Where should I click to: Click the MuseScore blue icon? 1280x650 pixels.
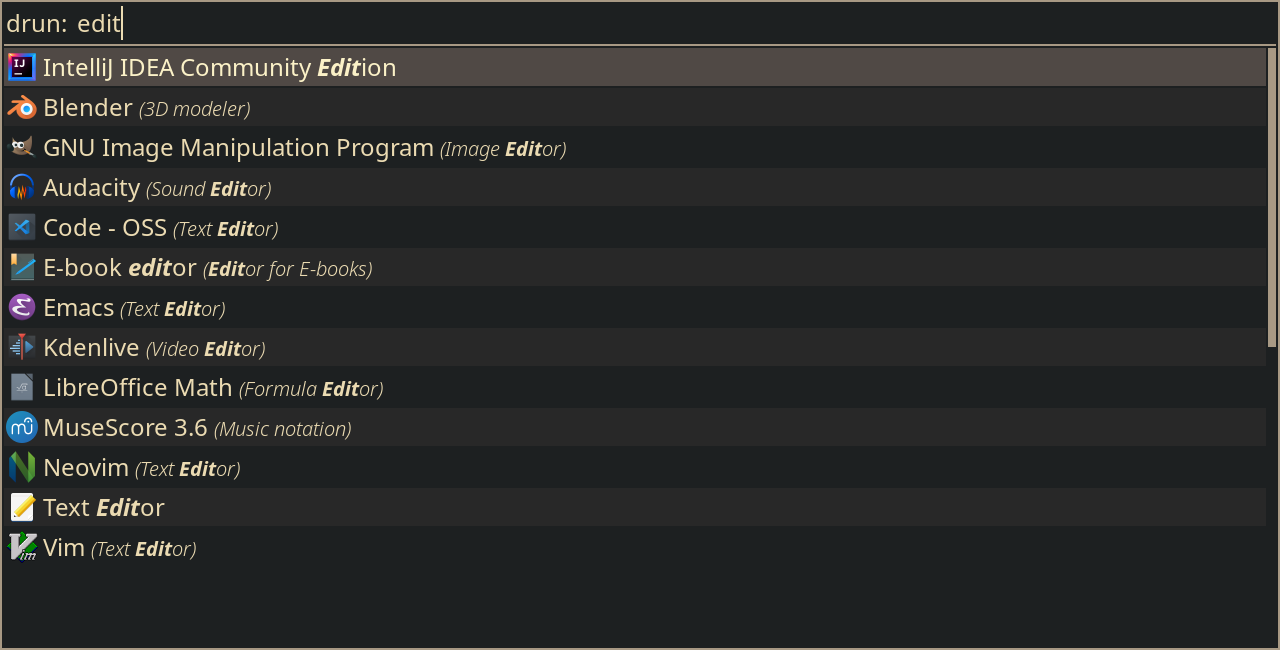click(22, 427)
